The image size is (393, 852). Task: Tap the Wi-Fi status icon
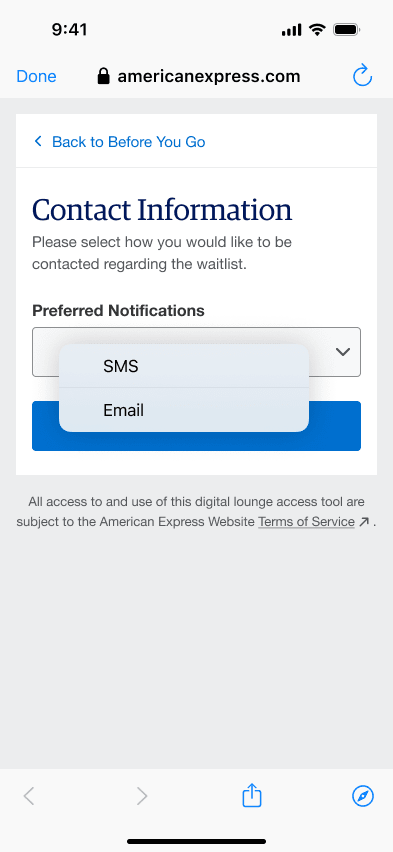click(x=317, y=29)
